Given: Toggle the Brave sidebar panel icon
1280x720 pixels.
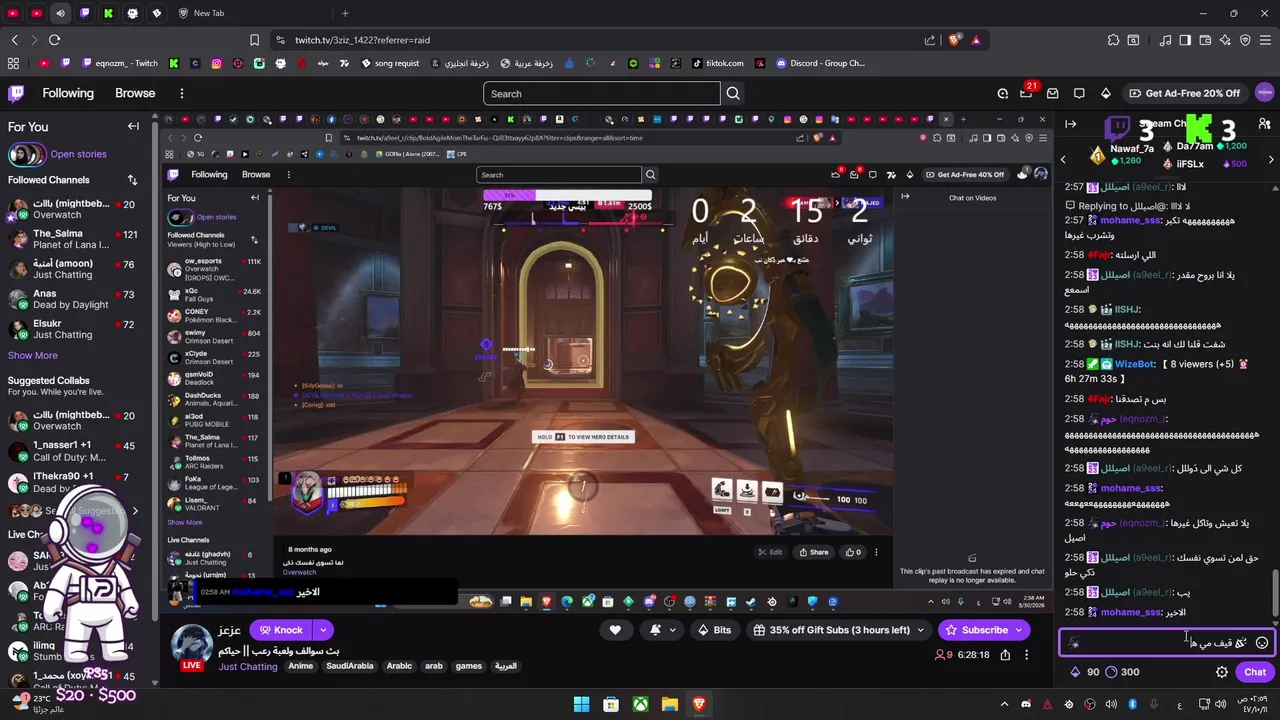Looking at the screenshot, I should click(1185, 40).
